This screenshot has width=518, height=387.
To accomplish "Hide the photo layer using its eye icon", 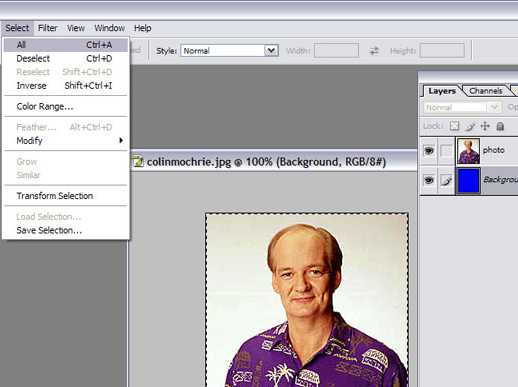I will 429,151.
